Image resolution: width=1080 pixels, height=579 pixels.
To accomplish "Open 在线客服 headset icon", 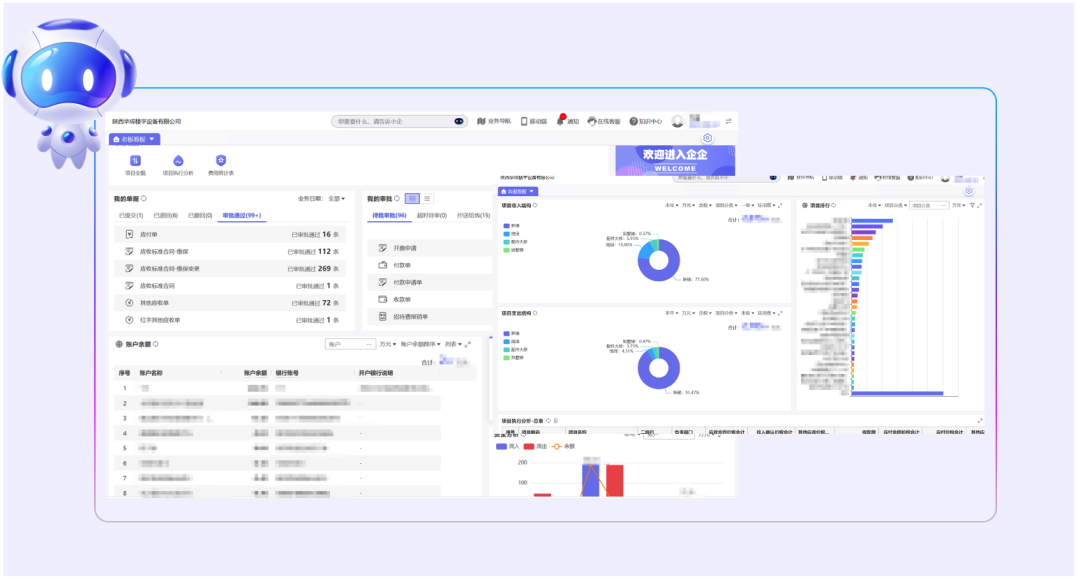I will point(592,121).
